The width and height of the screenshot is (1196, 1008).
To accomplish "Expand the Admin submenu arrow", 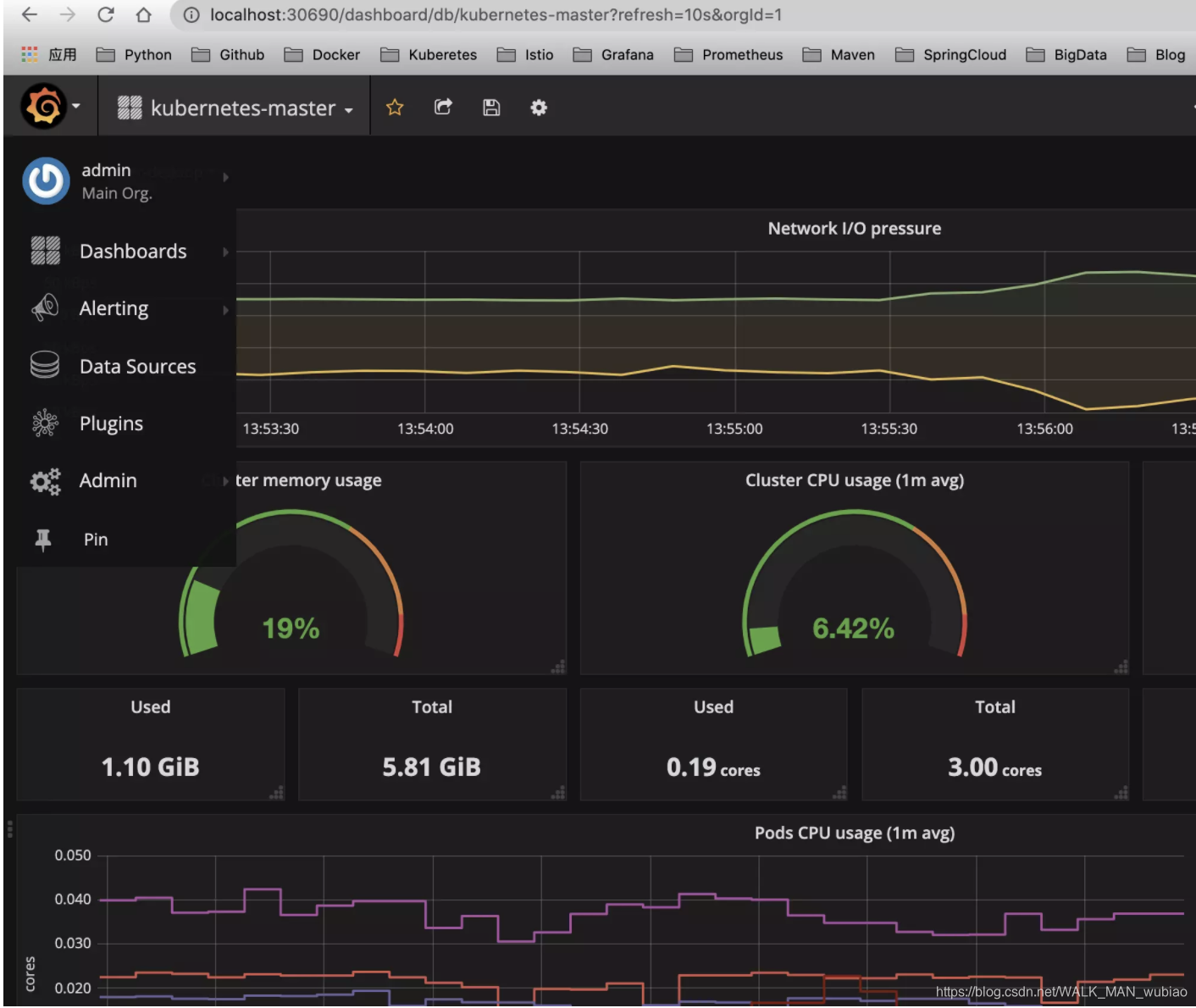I will pyautogui.click(x=226, y=481).
